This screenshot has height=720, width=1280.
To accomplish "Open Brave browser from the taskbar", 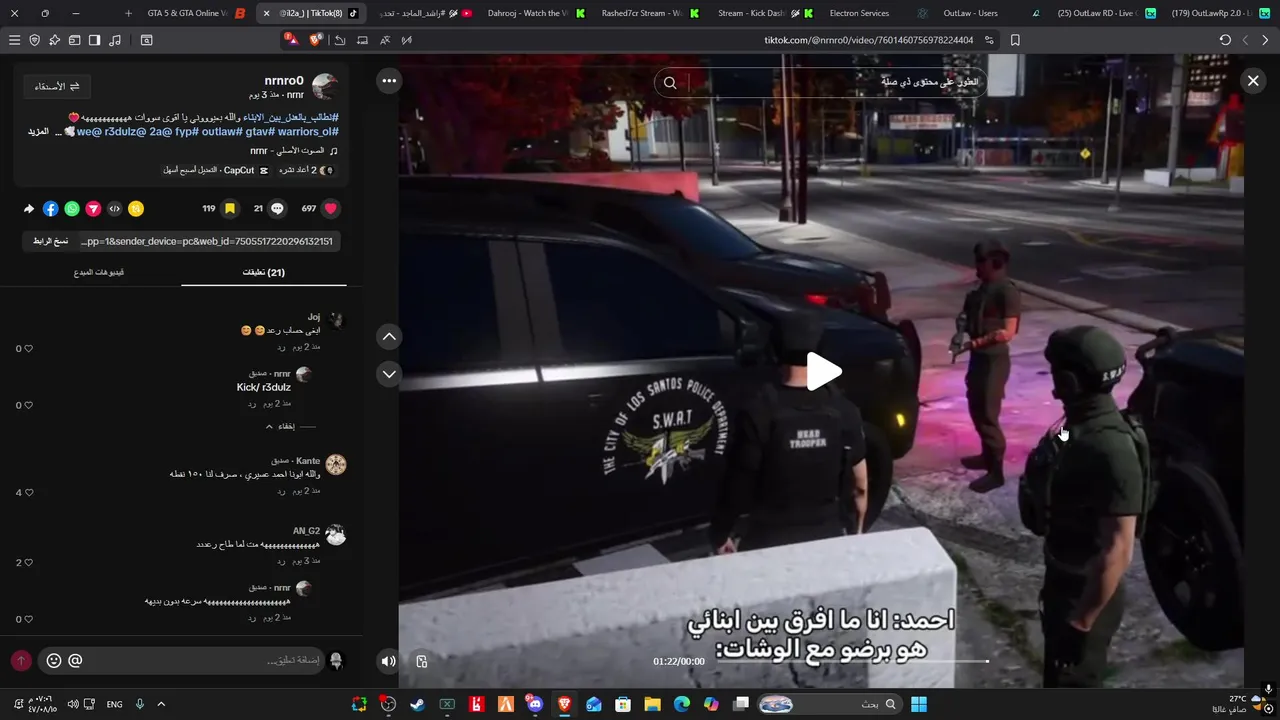I will coord(564,705).
